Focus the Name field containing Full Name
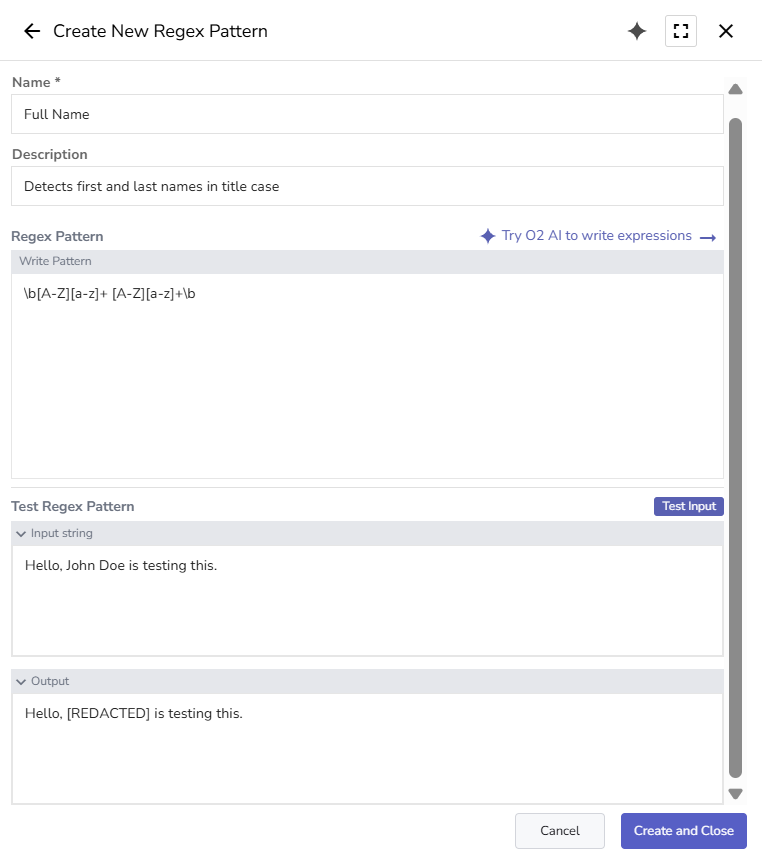The width and height of the screenshot is (762, 856). tap(367, 114)
